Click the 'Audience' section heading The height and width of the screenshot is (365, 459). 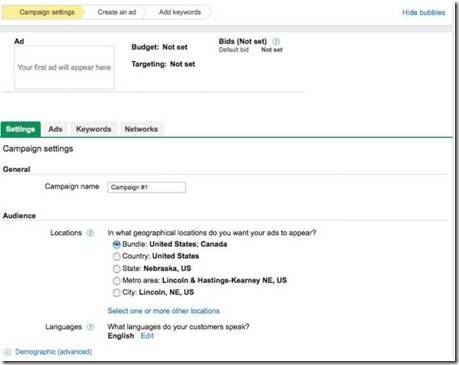19,216
